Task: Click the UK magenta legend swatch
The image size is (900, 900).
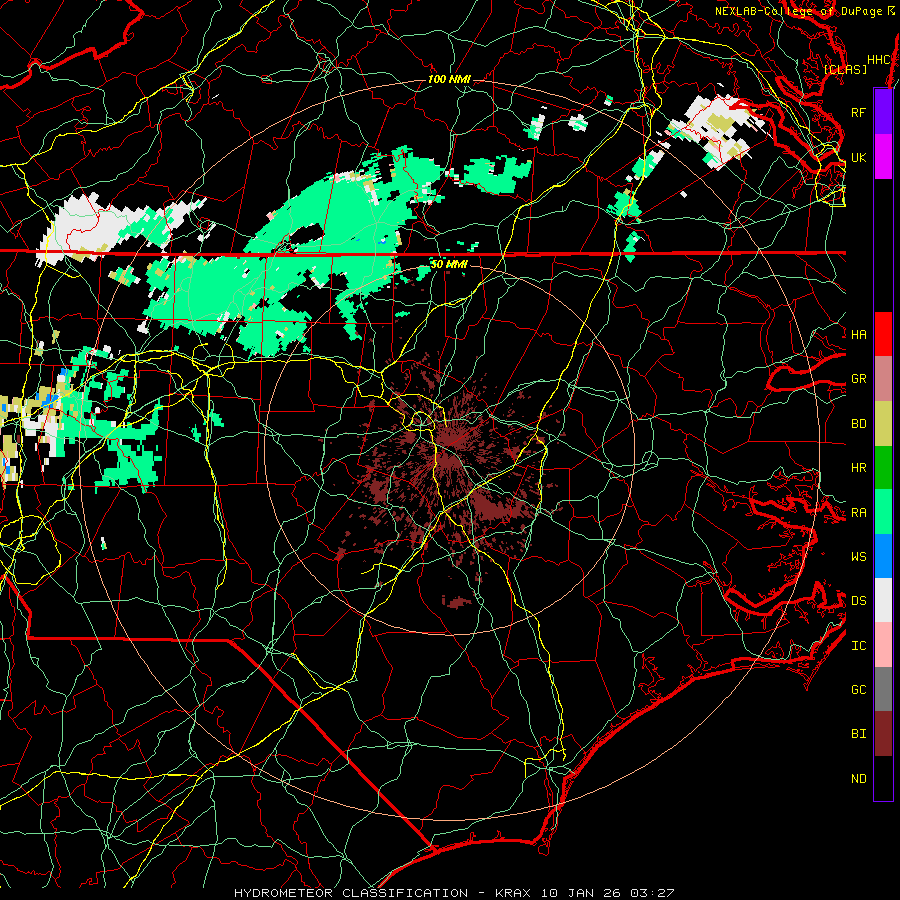Action: [883, 157]
